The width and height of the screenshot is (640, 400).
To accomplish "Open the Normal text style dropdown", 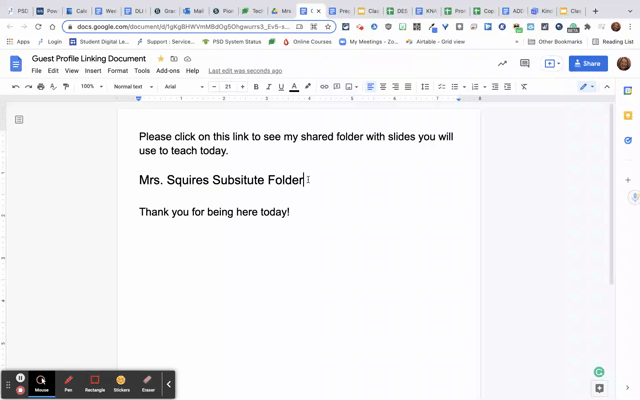I will pos(133,87).
